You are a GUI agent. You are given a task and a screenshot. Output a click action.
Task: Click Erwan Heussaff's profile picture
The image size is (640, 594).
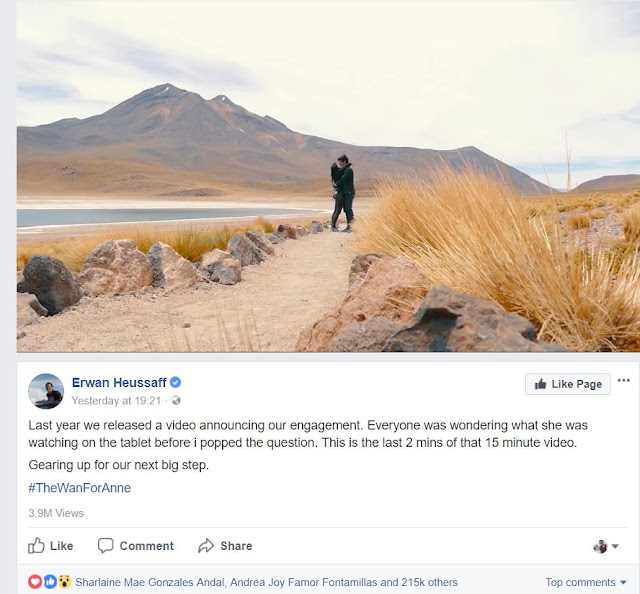46,391
